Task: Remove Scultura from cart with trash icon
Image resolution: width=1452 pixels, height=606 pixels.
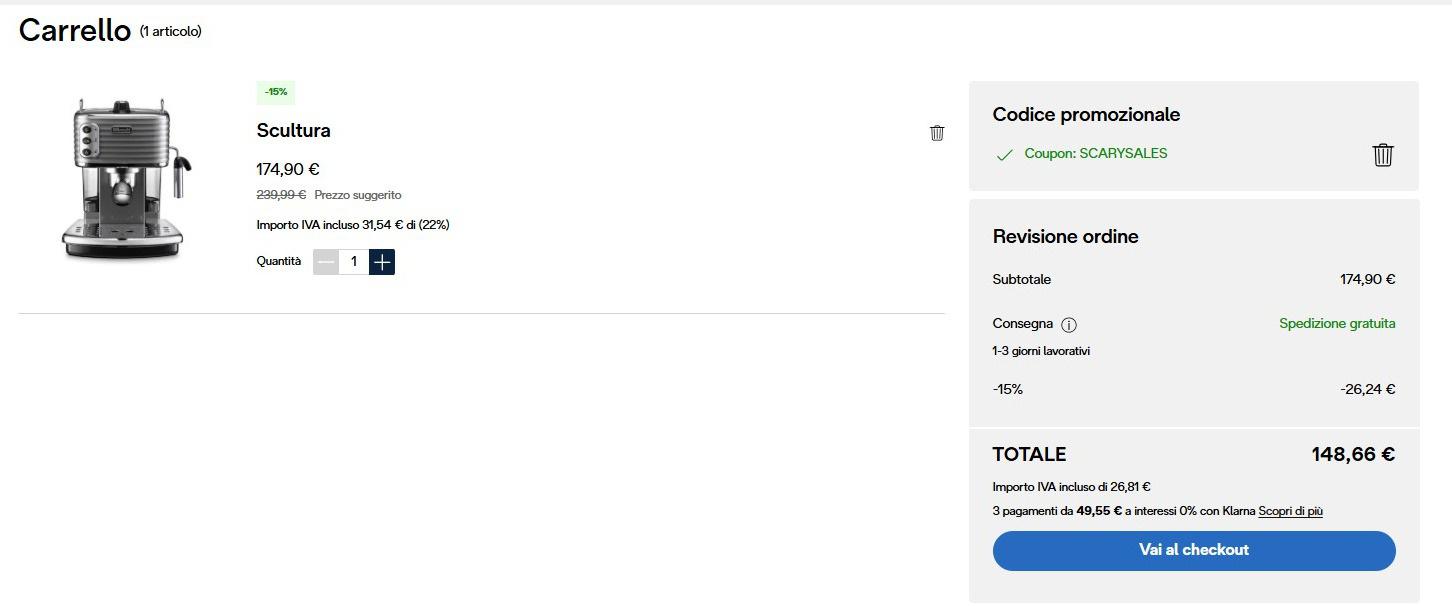Action: 937,133
